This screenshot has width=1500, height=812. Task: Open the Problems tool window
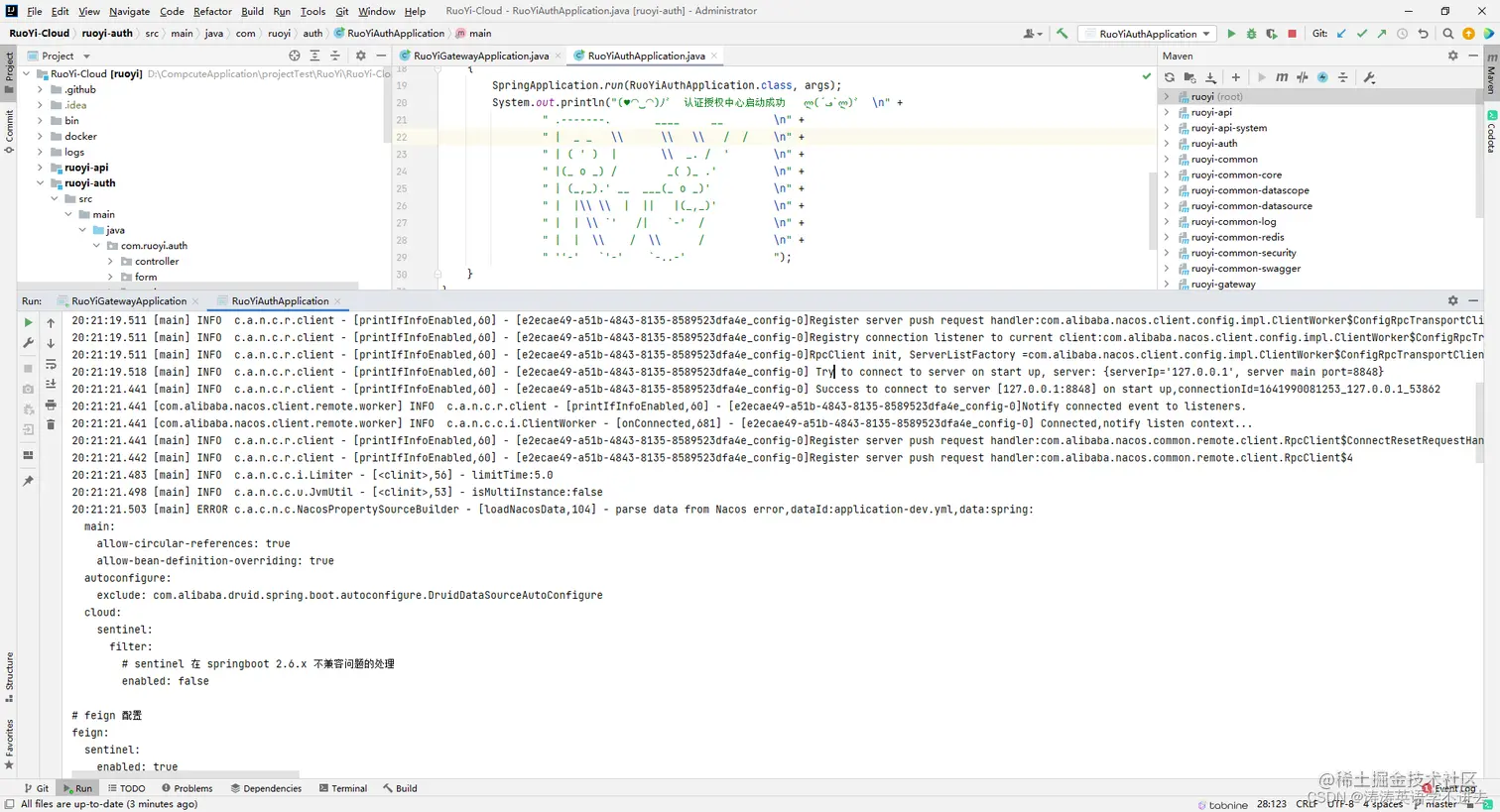[187, 788]
